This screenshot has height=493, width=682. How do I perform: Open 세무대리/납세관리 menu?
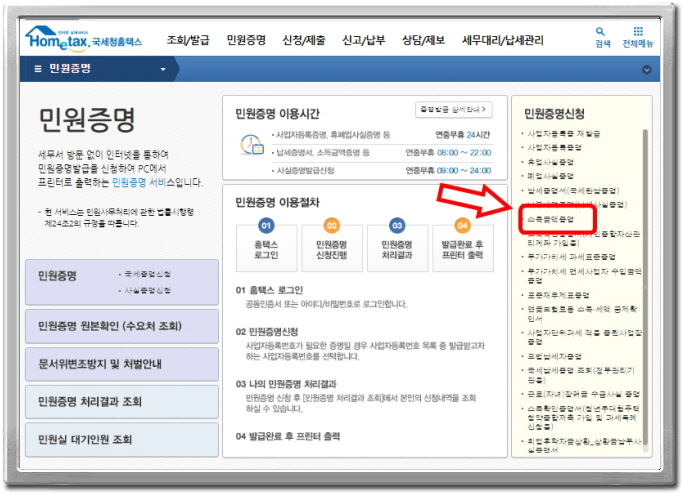point(503,40)
